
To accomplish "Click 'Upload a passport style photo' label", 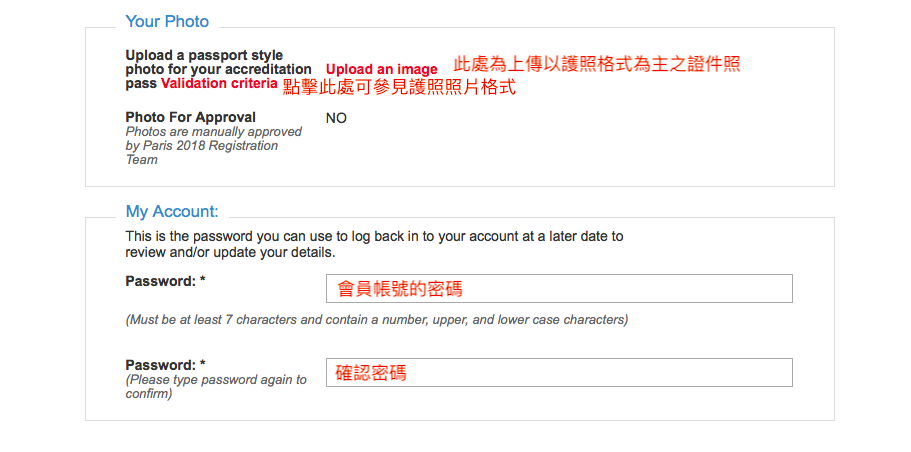I will pyautogui.click(x=218, y=69).
